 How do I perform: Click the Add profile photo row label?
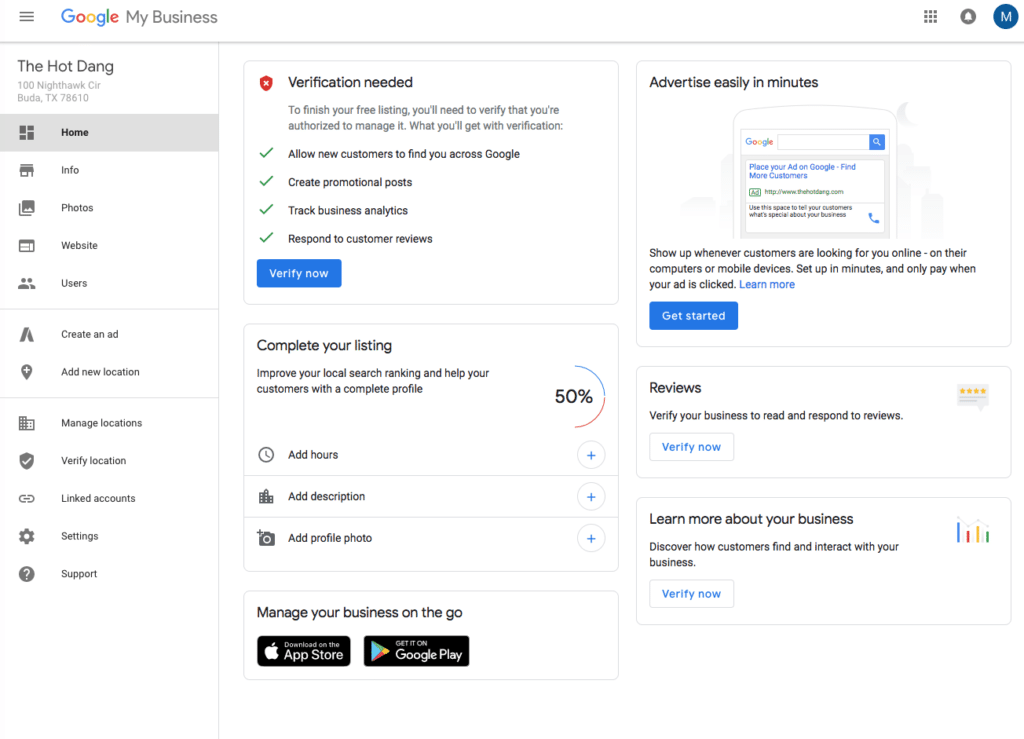(330, 539)
